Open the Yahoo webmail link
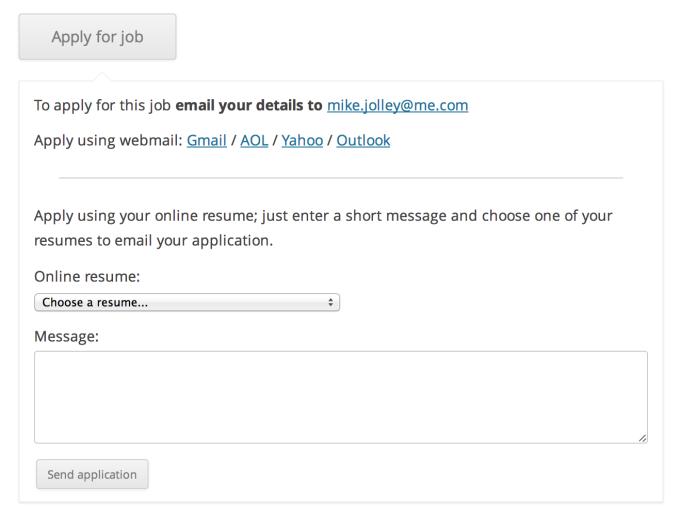 tap(302, 141)
